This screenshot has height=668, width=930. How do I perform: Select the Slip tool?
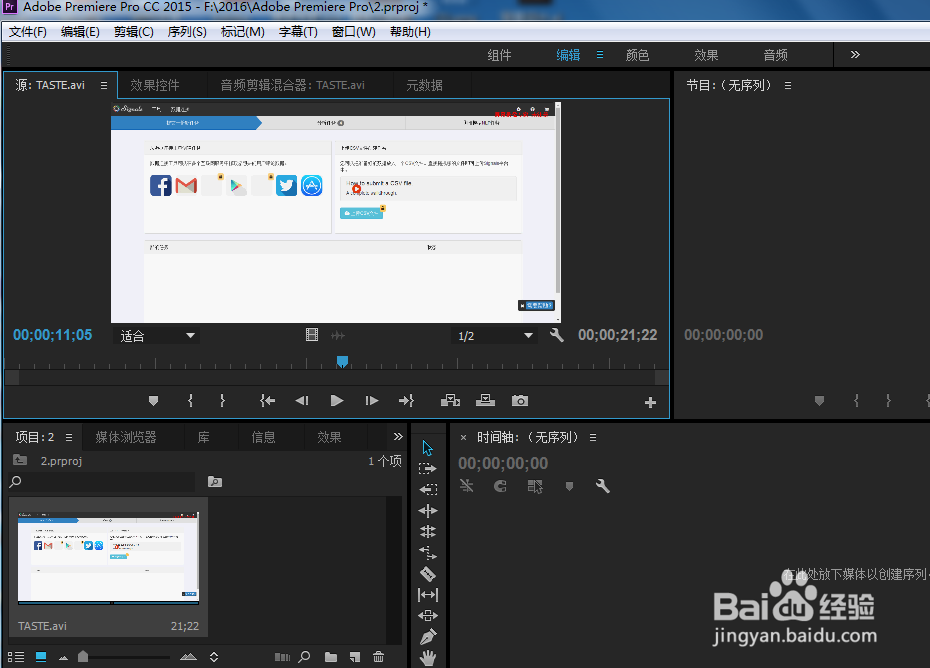(x=428, y=594)
